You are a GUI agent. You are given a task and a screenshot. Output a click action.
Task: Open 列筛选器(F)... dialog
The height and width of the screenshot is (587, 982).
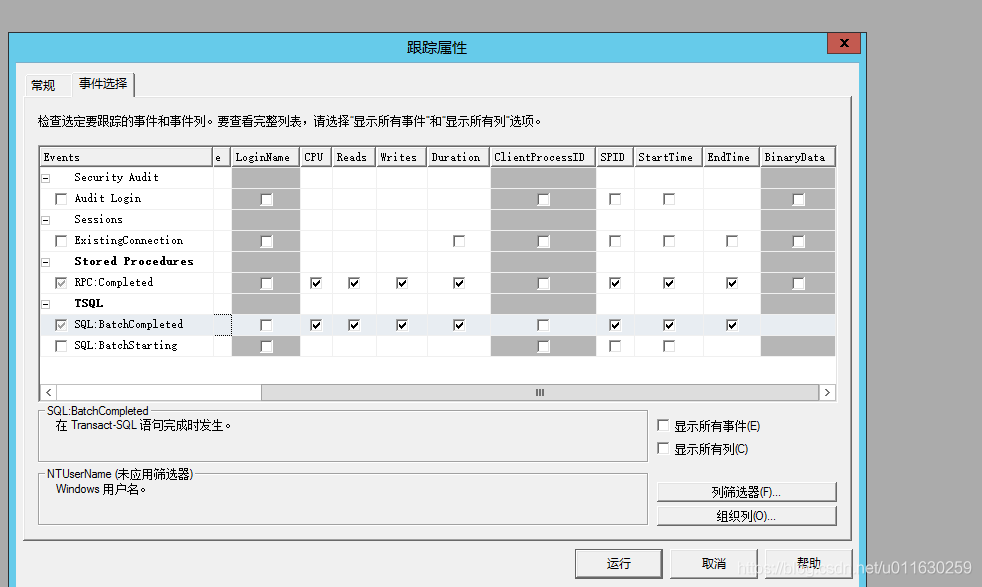[746, 492]
